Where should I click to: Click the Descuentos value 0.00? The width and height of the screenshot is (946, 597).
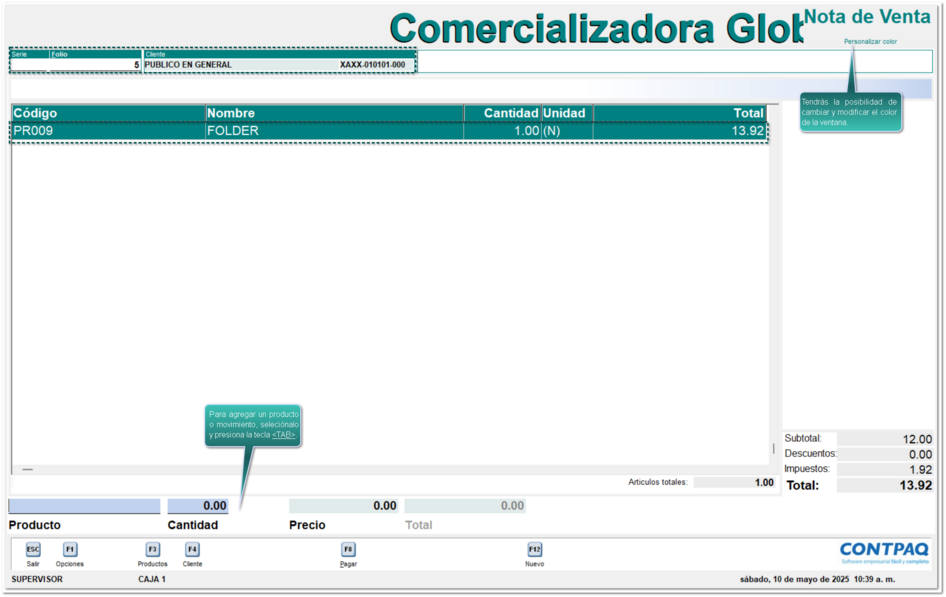(x=884, y=454)
